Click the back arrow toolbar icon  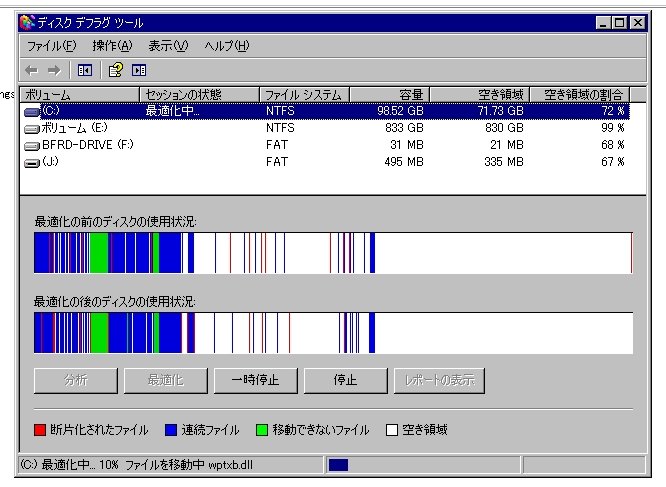(x=31, y=70)
